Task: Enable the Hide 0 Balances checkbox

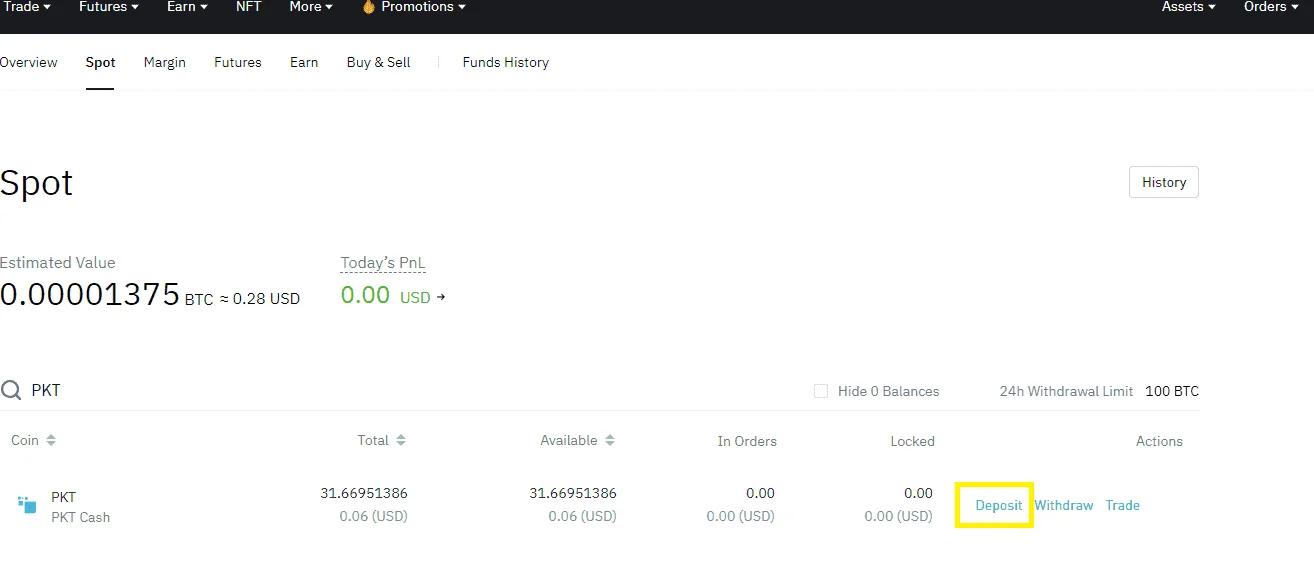Action: tap(821, 391)
